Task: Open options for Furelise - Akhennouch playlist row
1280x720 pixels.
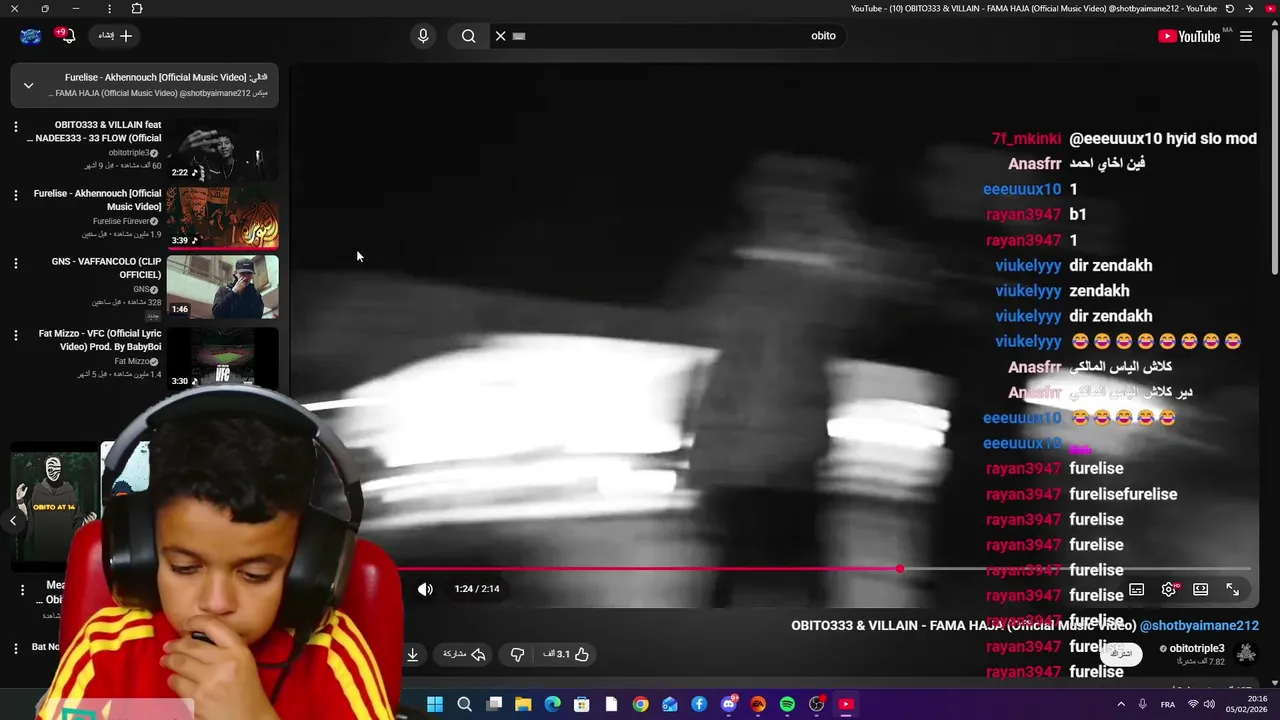Action: pos(15,195)
